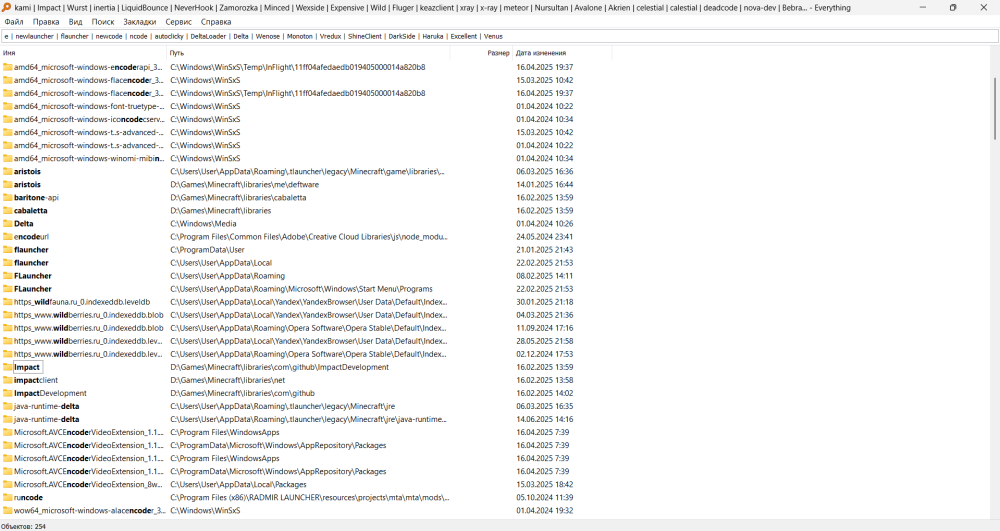Click folder icon of Microsoft.AVCEncoderVideoExtension_8w row
The width and height of the screenshot is (1000, 531).
click(8, 484)
